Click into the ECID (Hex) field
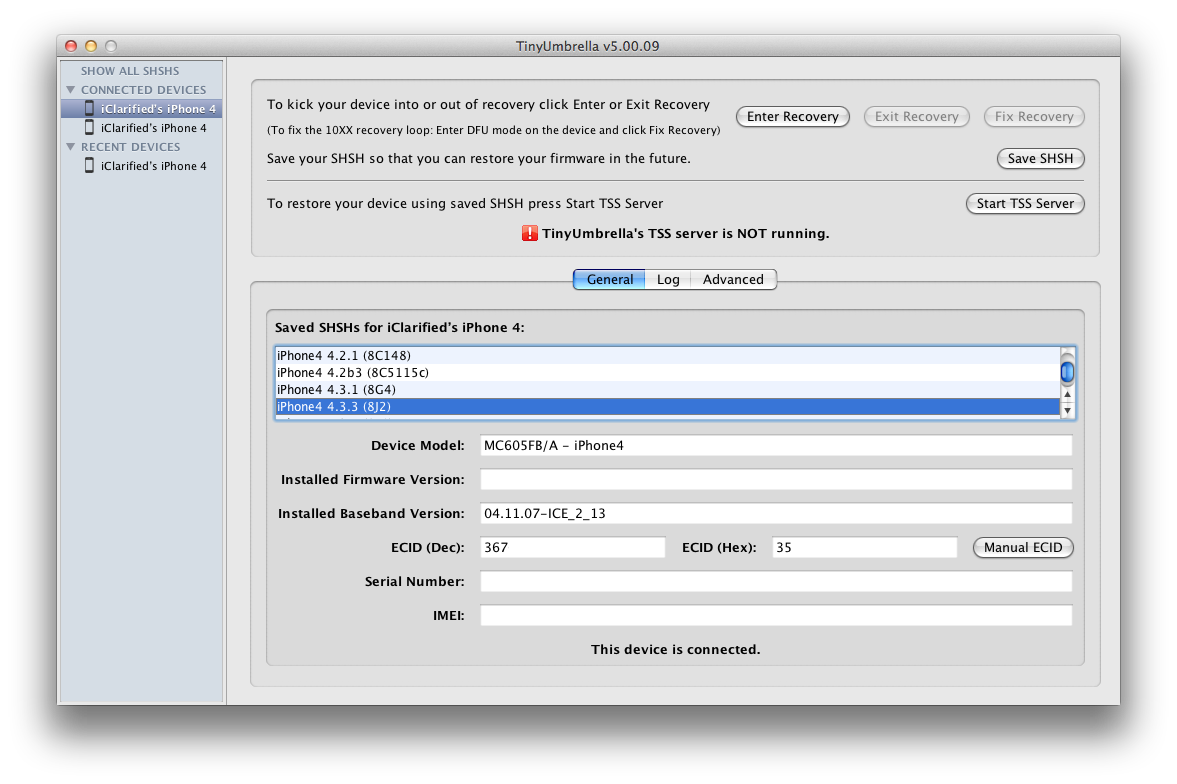The image size is (1177, 784). coord(864,548)
